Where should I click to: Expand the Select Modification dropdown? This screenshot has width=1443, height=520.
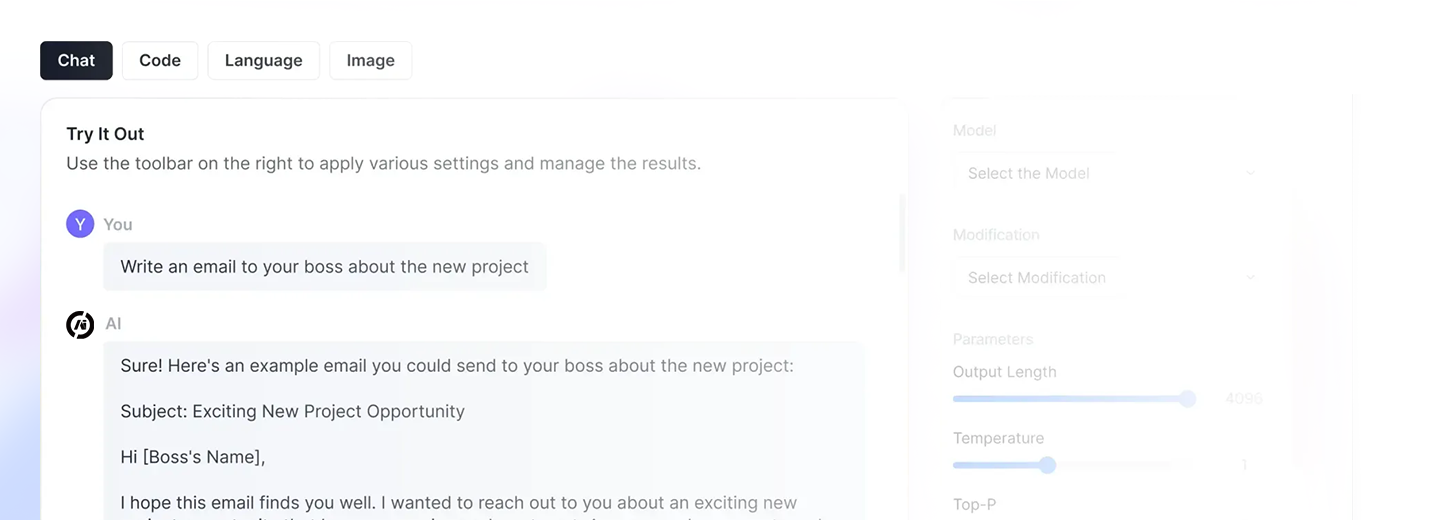point(1110,277)
